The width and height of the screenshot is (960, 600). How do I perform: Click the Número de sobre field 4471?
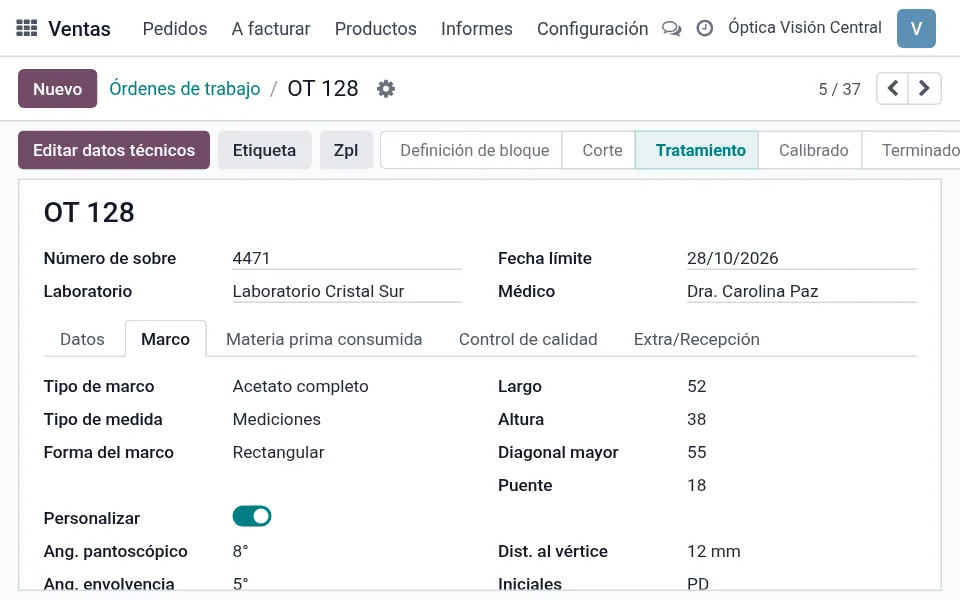click(347, 258)
